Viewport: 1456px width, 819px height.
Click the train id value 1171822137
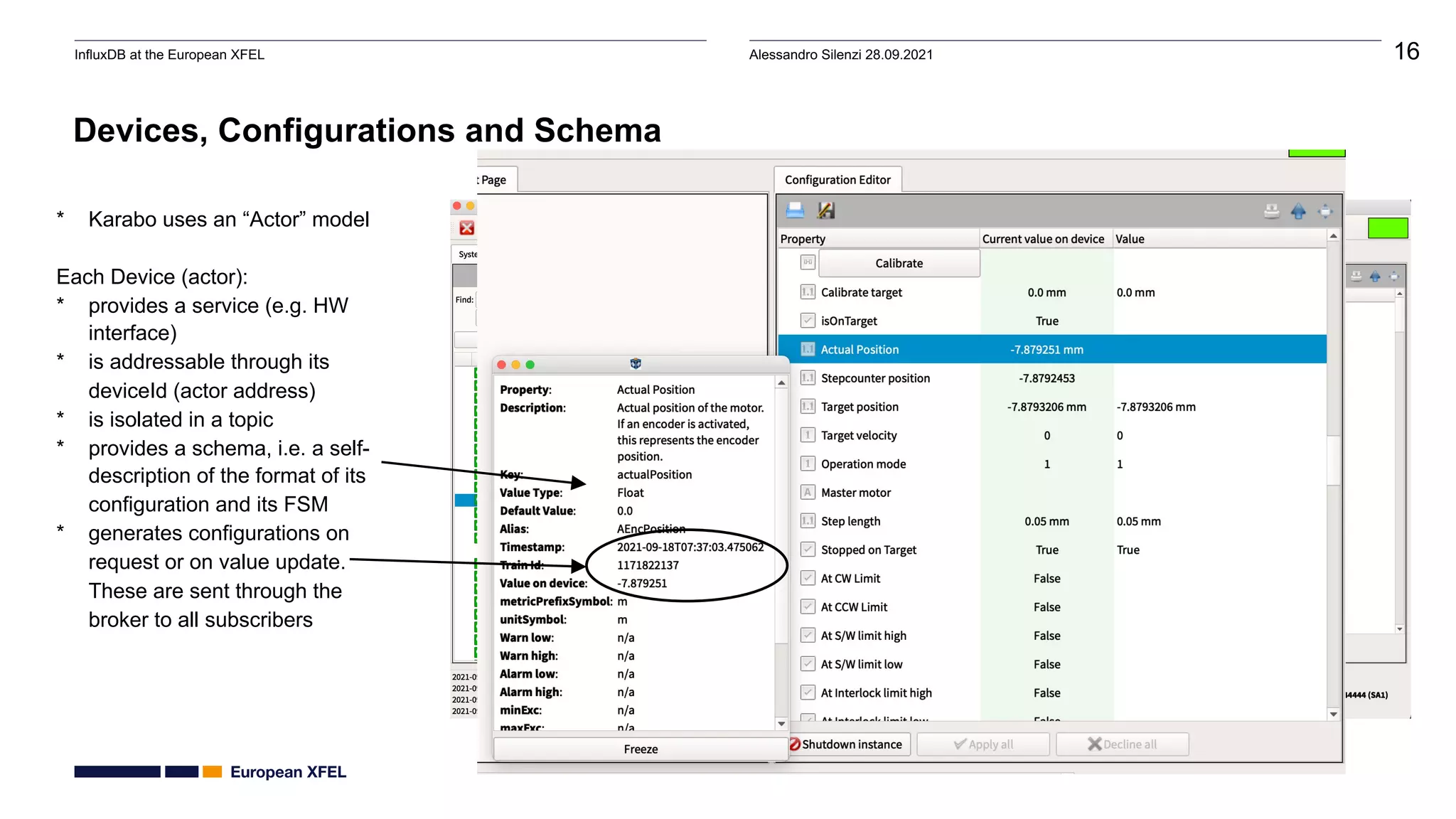648,565
